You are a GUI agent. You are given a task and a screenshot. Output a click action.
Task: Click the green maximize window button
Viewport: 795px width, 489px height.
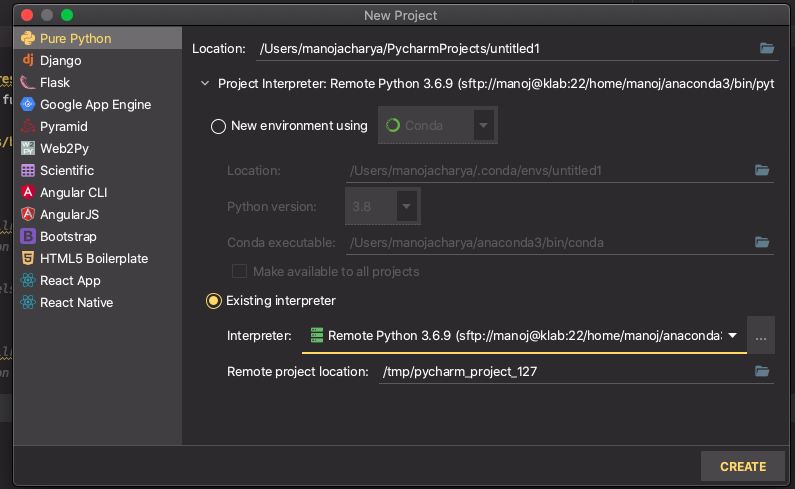point(67,15)
